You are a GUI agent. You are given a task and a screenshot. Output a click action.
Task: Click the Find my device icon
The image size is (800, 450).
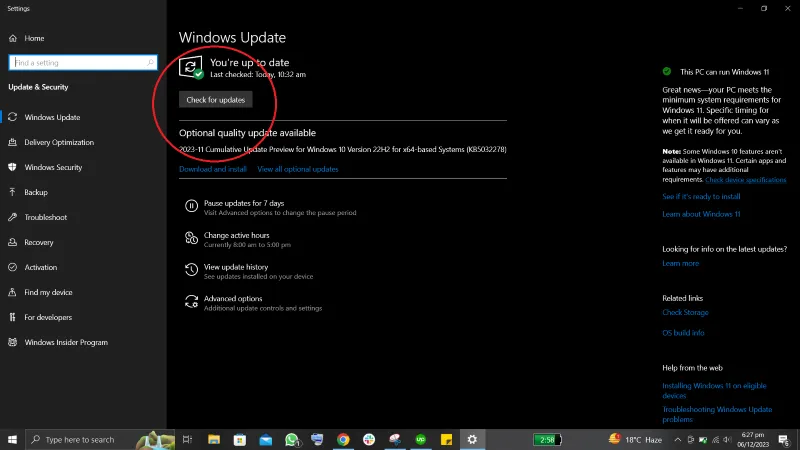click(13, 292)
